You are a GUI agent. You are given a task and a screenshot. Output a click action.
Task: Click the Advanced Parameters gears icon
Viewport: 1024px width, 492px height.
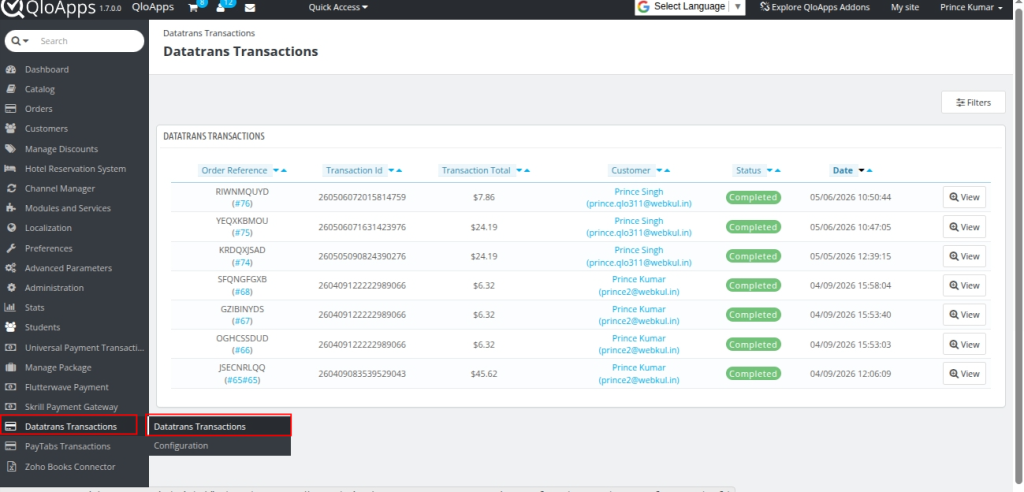click(x=10, y=268)
